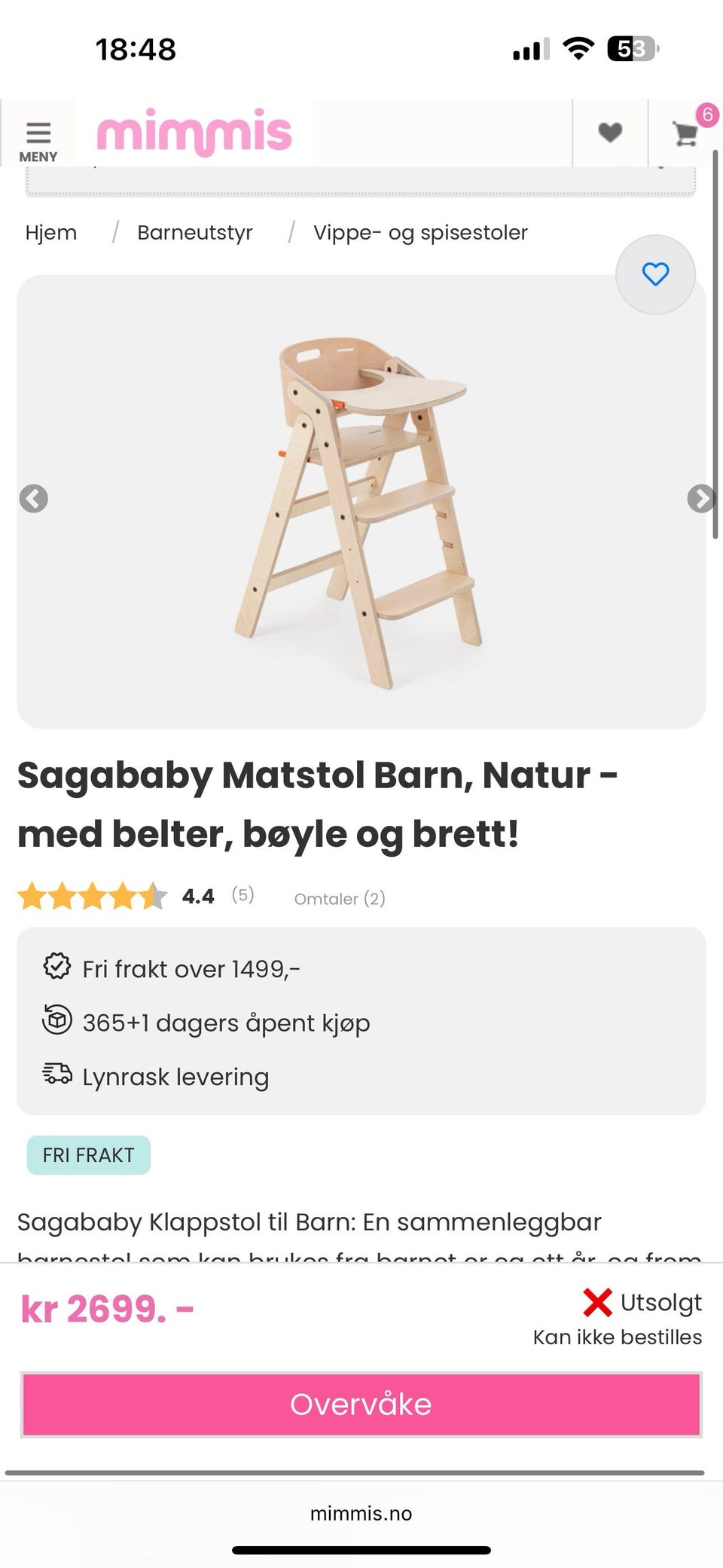Tap the FRI FRAKT tag
This screenshot has height=1568, width=723.
pos(89,1155)
